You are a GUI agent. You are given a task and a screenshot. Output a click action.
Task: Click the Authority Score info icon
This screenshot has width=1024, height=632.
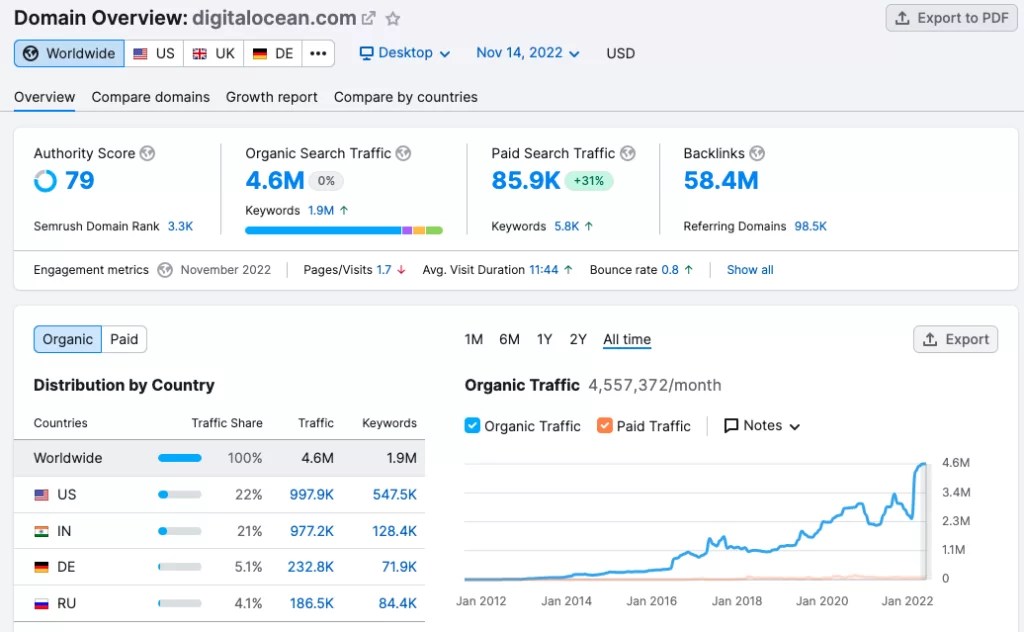click(x=146, y=153)
